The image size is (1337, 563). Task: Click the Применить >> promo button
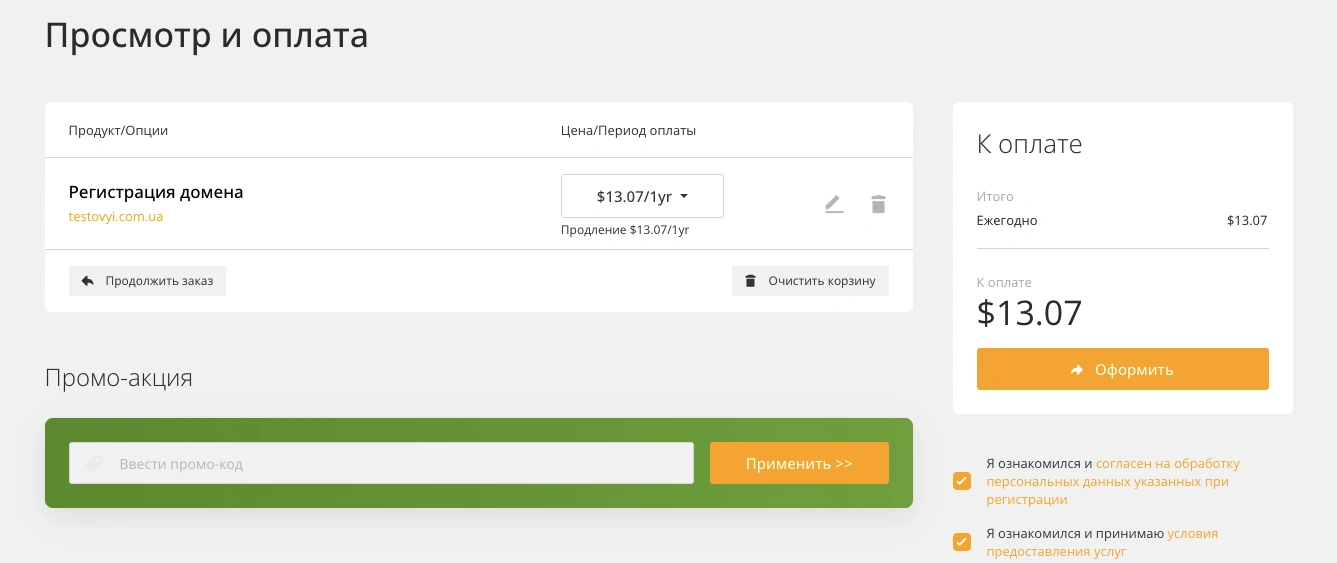click(799, 463)
